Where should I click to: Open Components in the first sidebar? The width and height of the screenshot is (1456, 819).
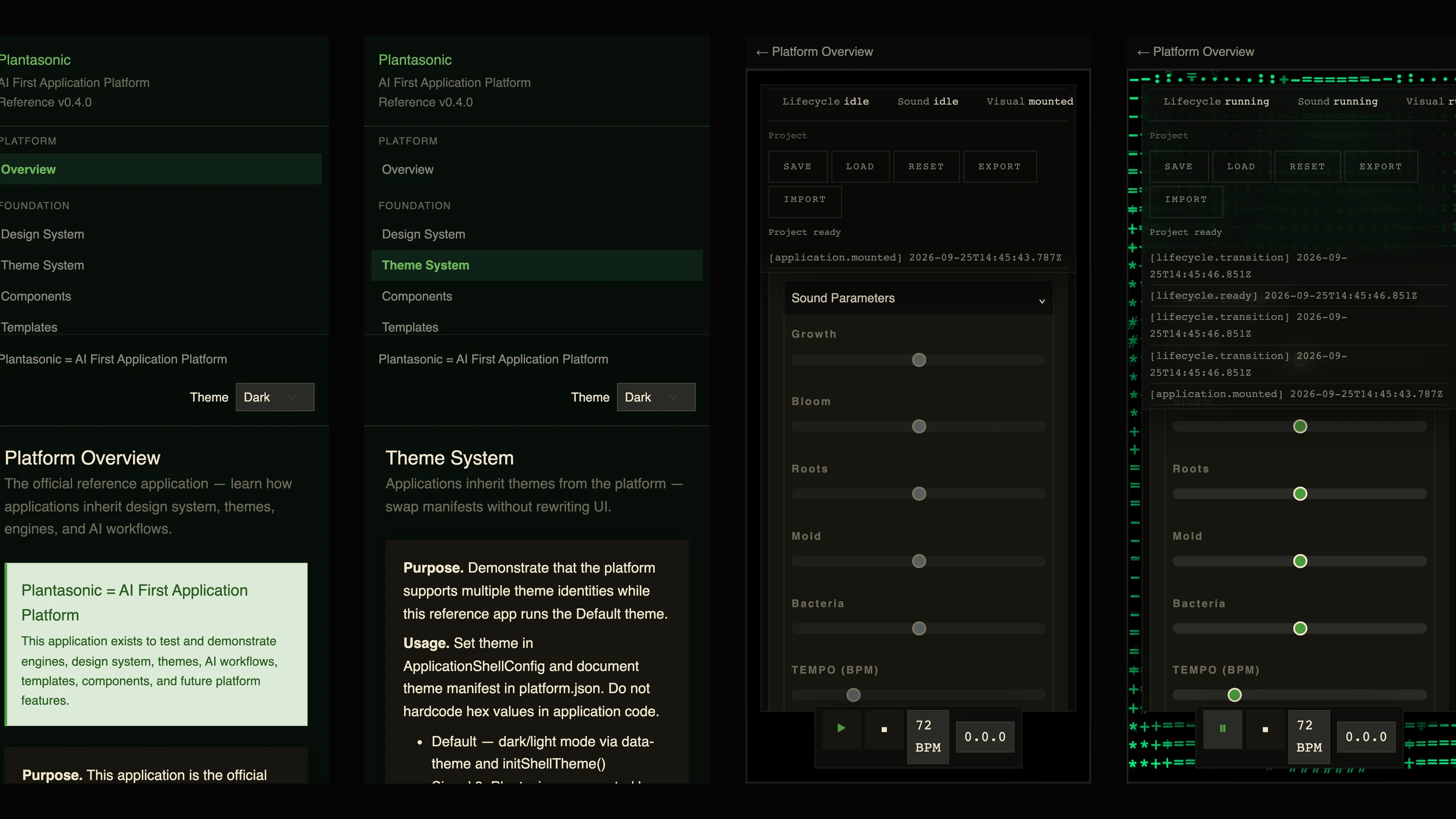tap(160, 296)
